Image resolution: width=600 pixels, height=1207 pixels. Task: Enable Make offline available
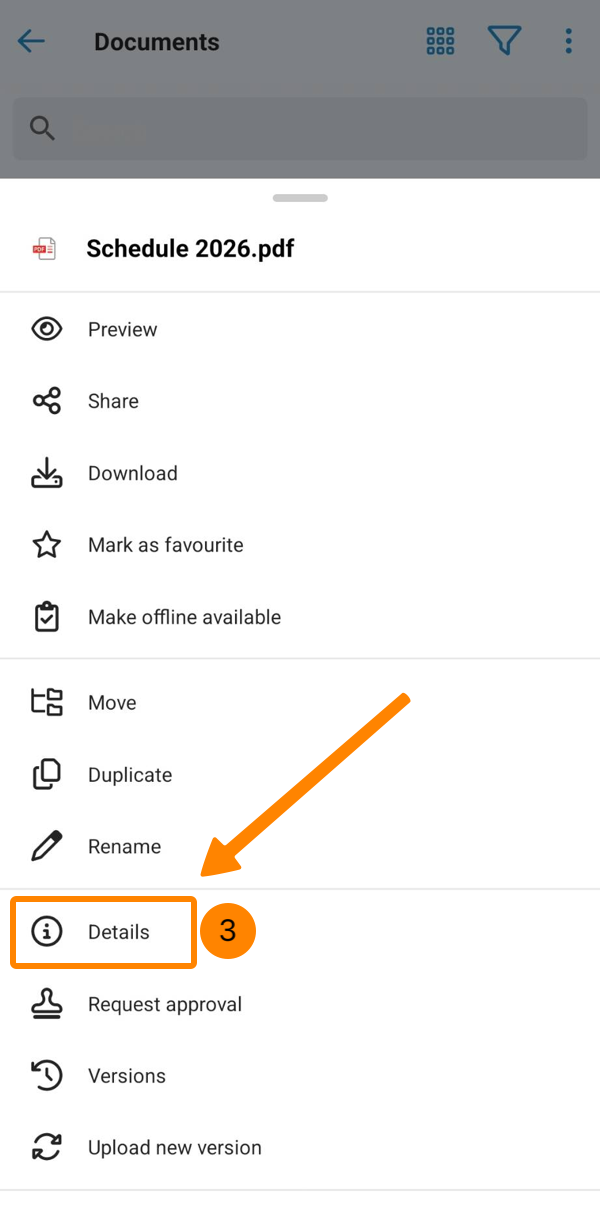click(184, 617)
